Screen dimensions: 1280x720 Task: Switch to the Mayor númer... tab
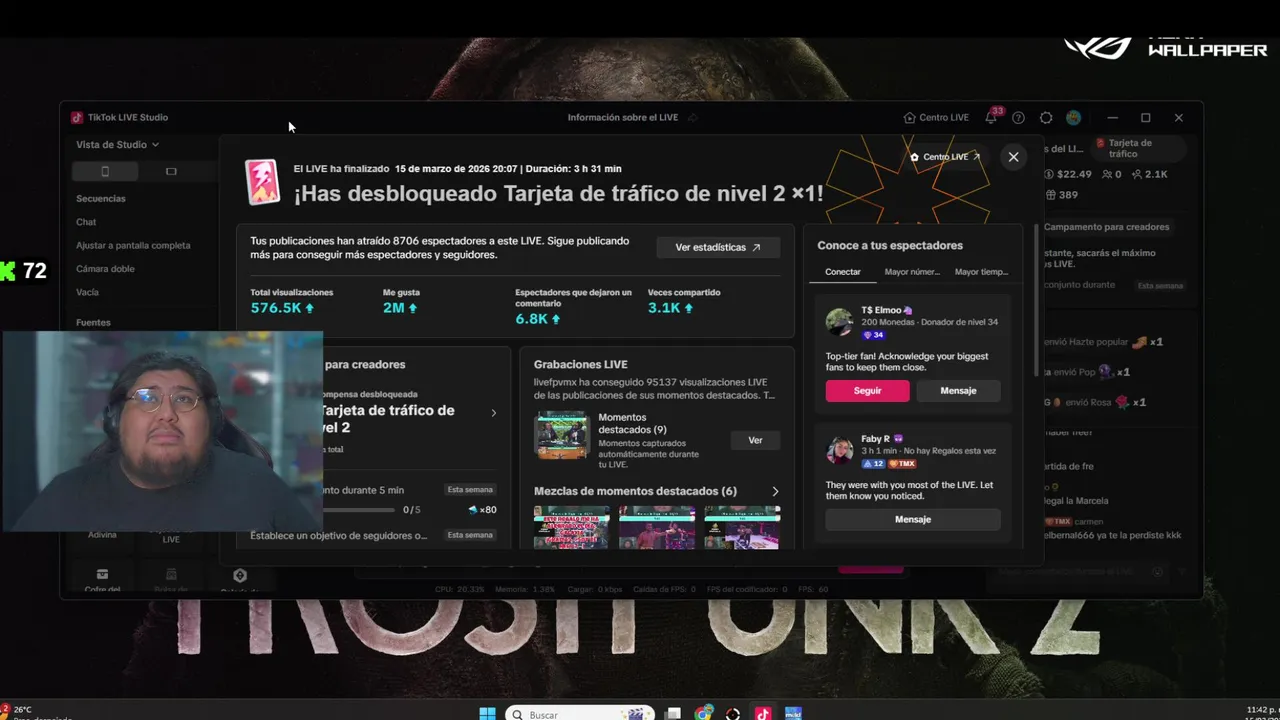(x=912, y=272)
